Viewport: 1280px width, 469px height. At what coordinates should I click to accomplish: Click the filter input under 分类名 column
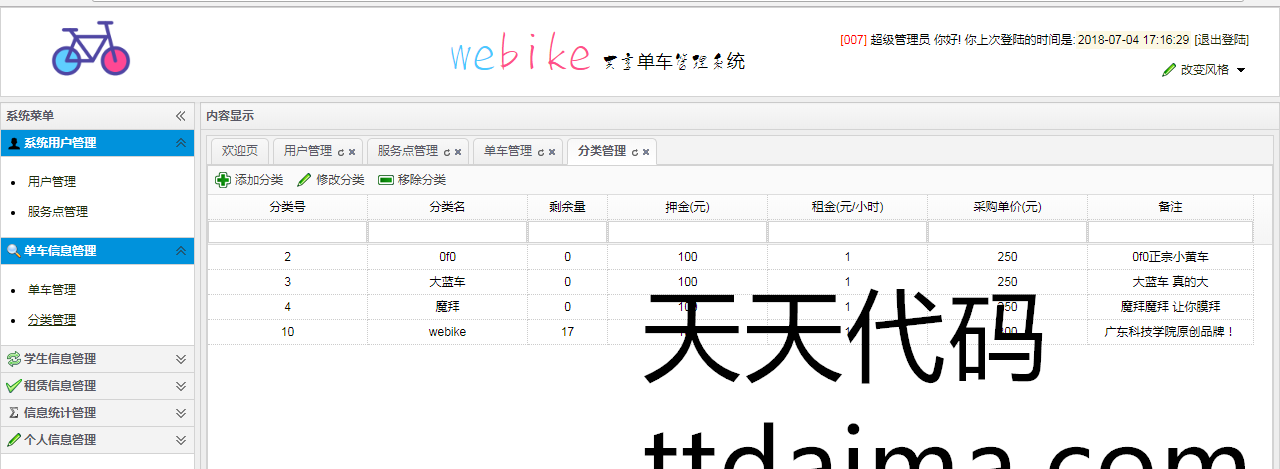click(x=447, y=232)
